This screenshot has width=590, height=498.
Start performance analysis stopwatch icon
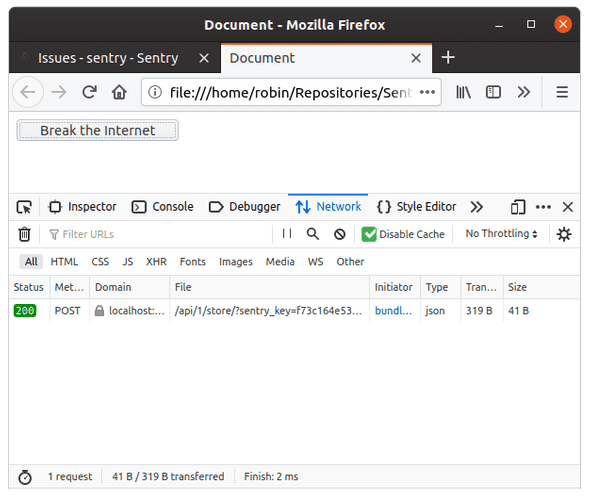coord(25,477)
